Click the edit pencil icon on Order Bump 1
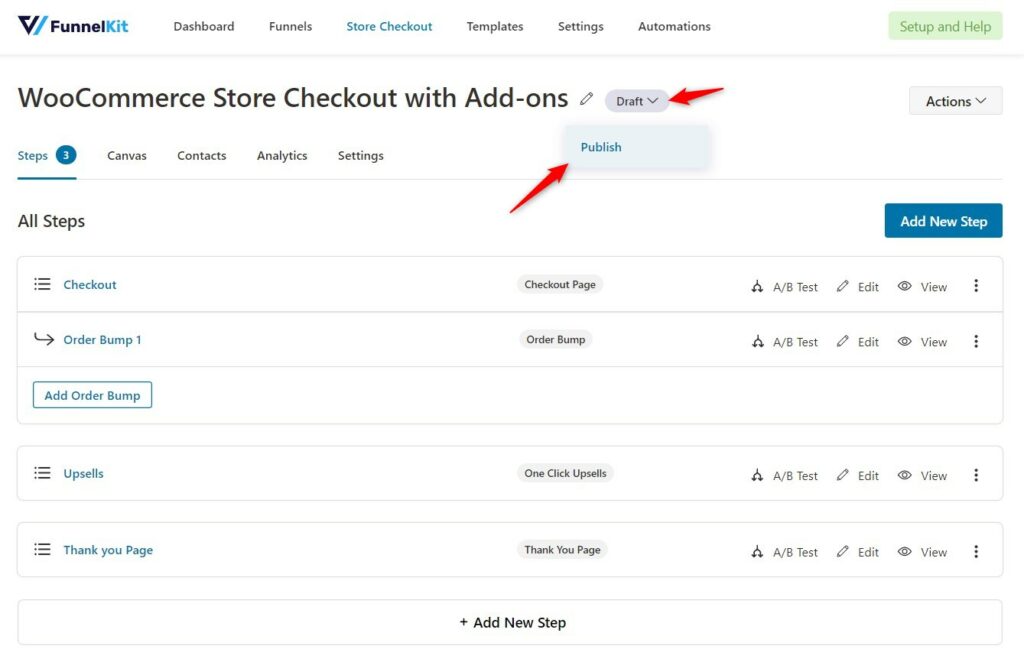This screenshot has width=1024, height=662. point(842,341)
